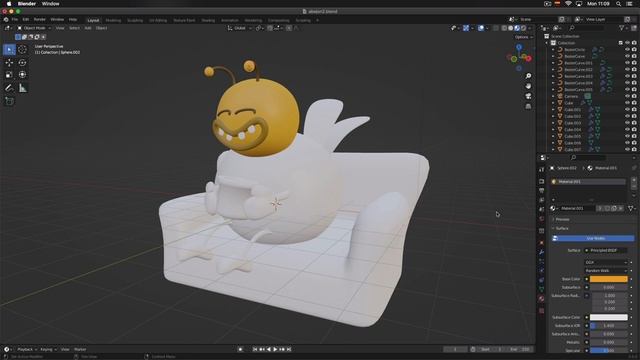The width and height of the screenshot is (640, 360).
Task: Click the Blender logo menu icon
Action: [6, 20]
